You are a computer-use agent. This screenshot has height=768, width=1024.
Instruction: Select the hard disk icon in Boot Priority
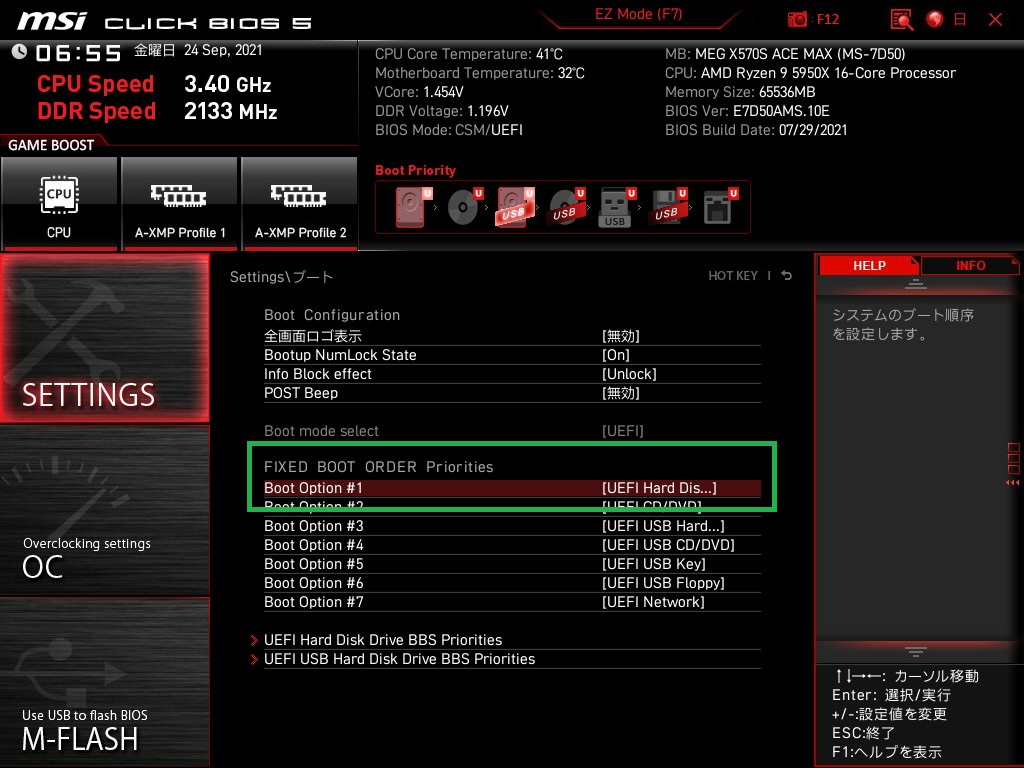[x=411, y=207]
